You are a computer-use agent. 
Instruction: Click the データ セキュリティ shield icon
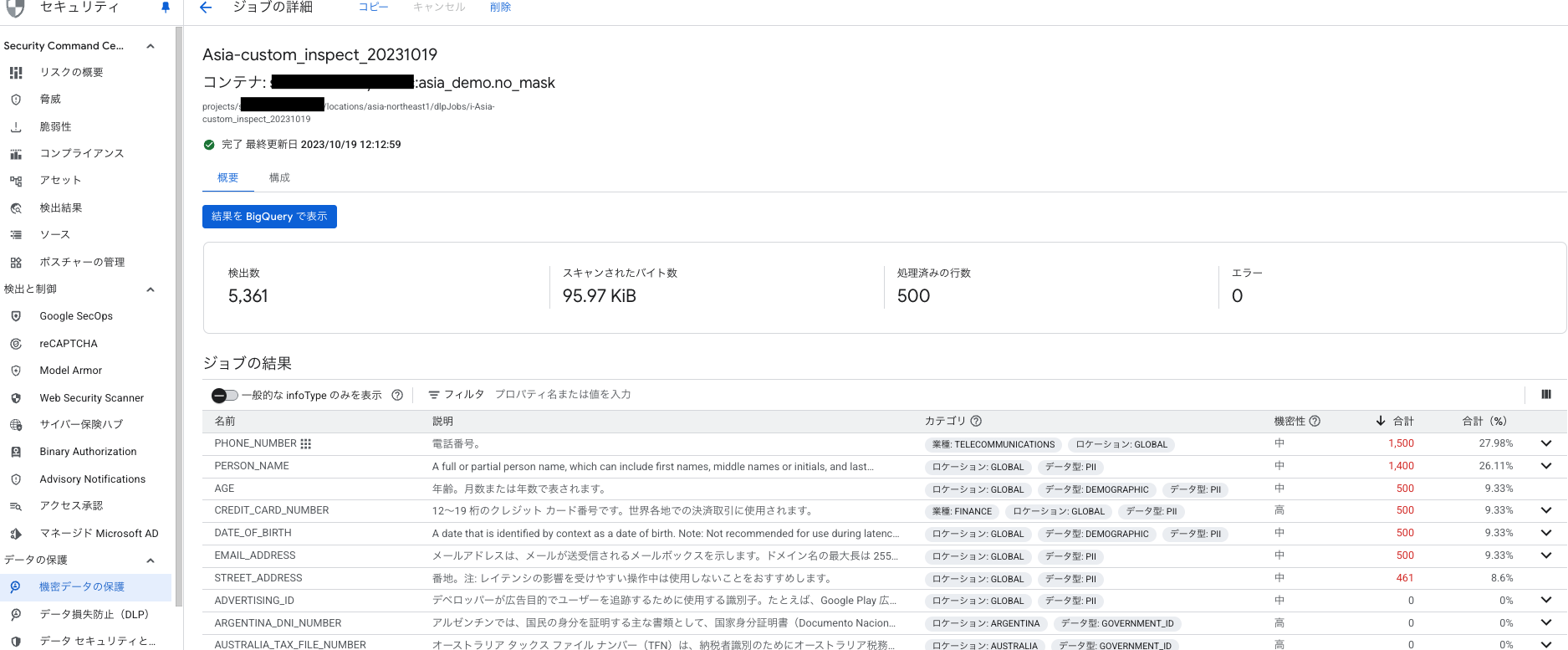point(16,642)
